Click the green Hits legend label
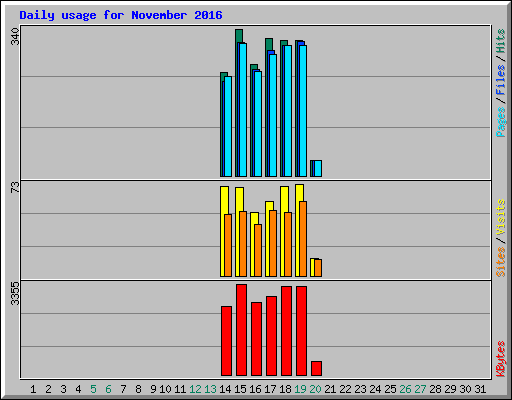Screen dimensions: 512x400 501,41
